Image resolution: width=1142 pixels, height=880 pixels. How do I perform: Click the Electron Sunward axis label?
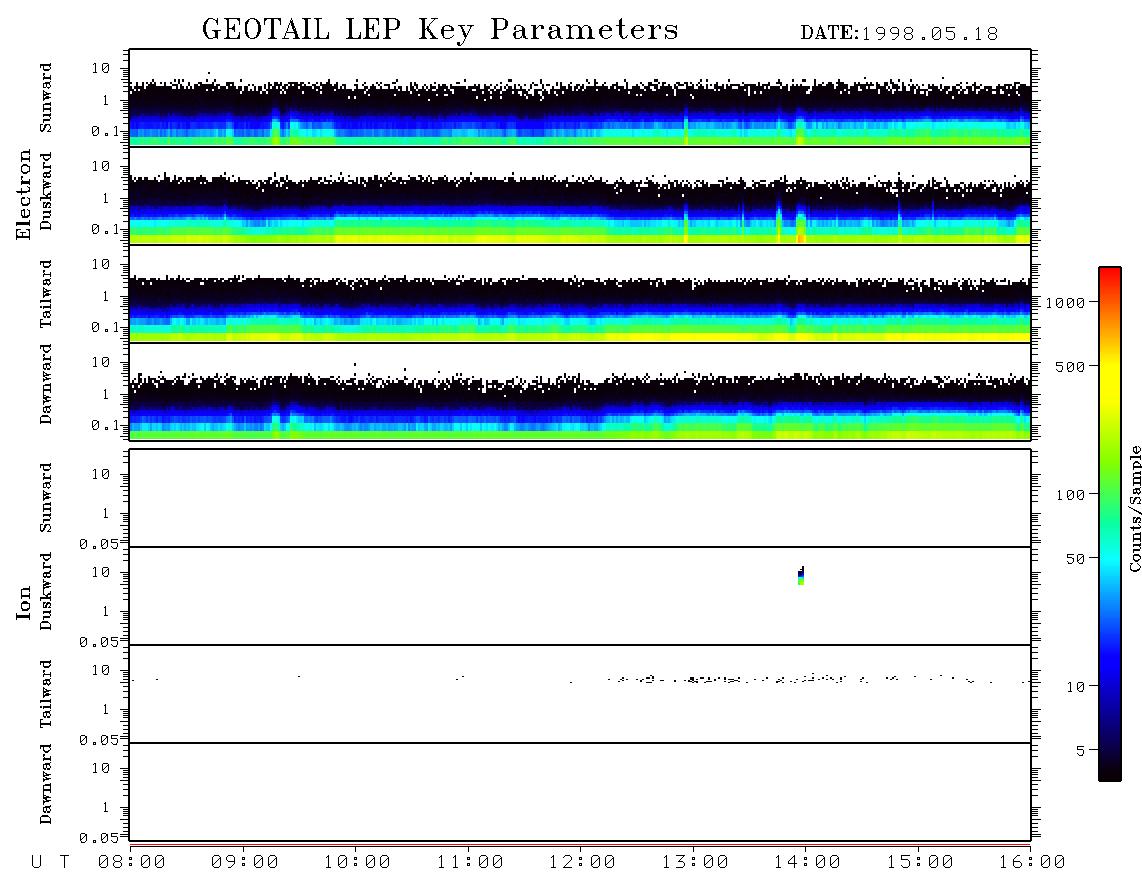pyautogui.click(x=46, y=98)
